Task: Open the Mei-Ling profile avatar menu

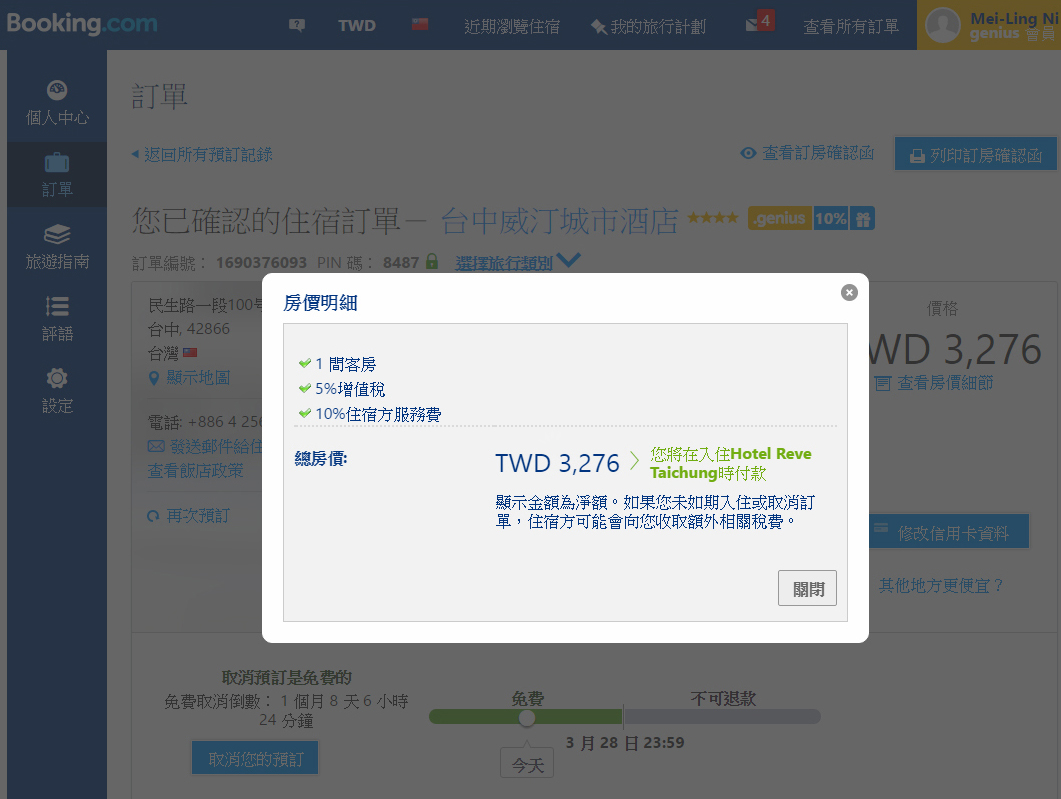Action: [x=943, y=25]
